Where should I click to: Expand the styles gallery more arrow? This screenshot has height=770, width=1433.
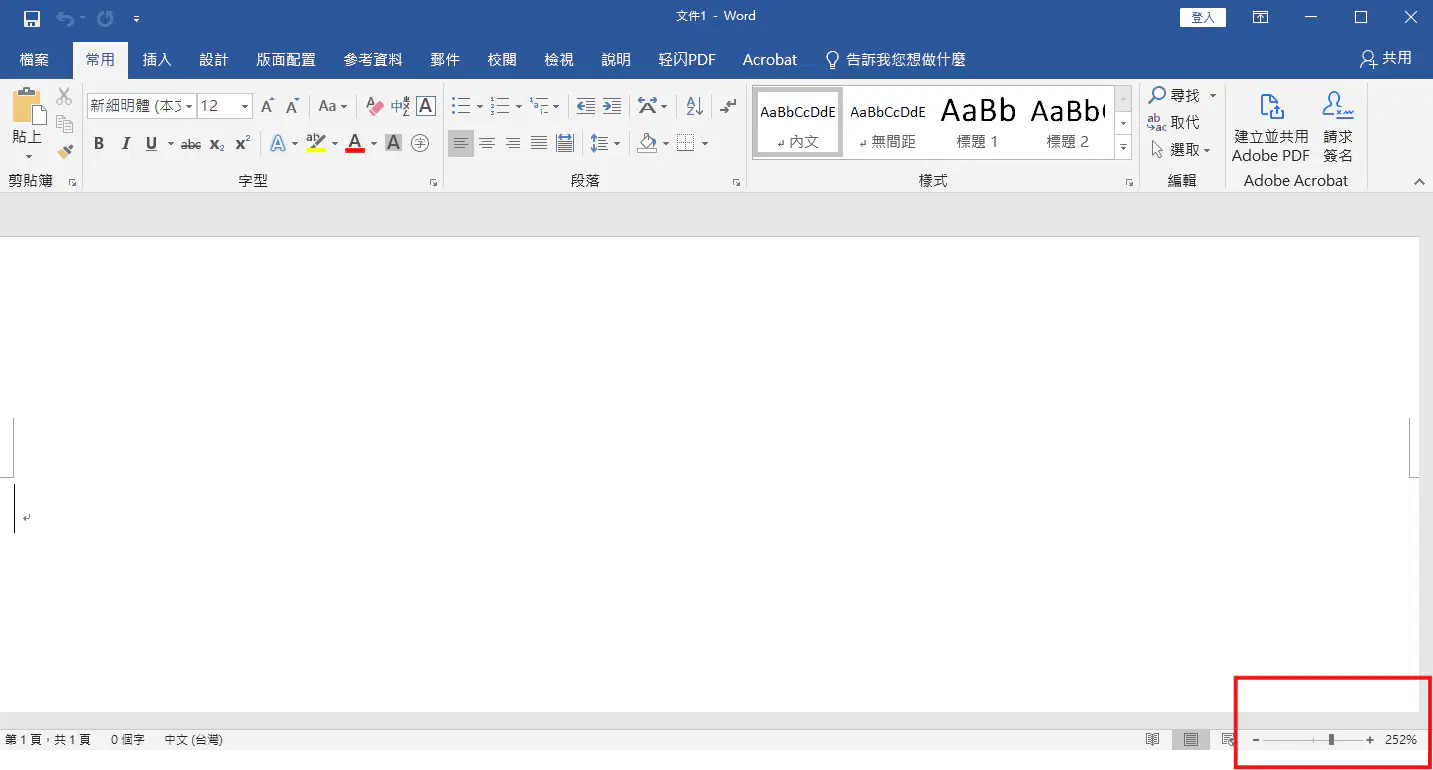(1124, 148)
